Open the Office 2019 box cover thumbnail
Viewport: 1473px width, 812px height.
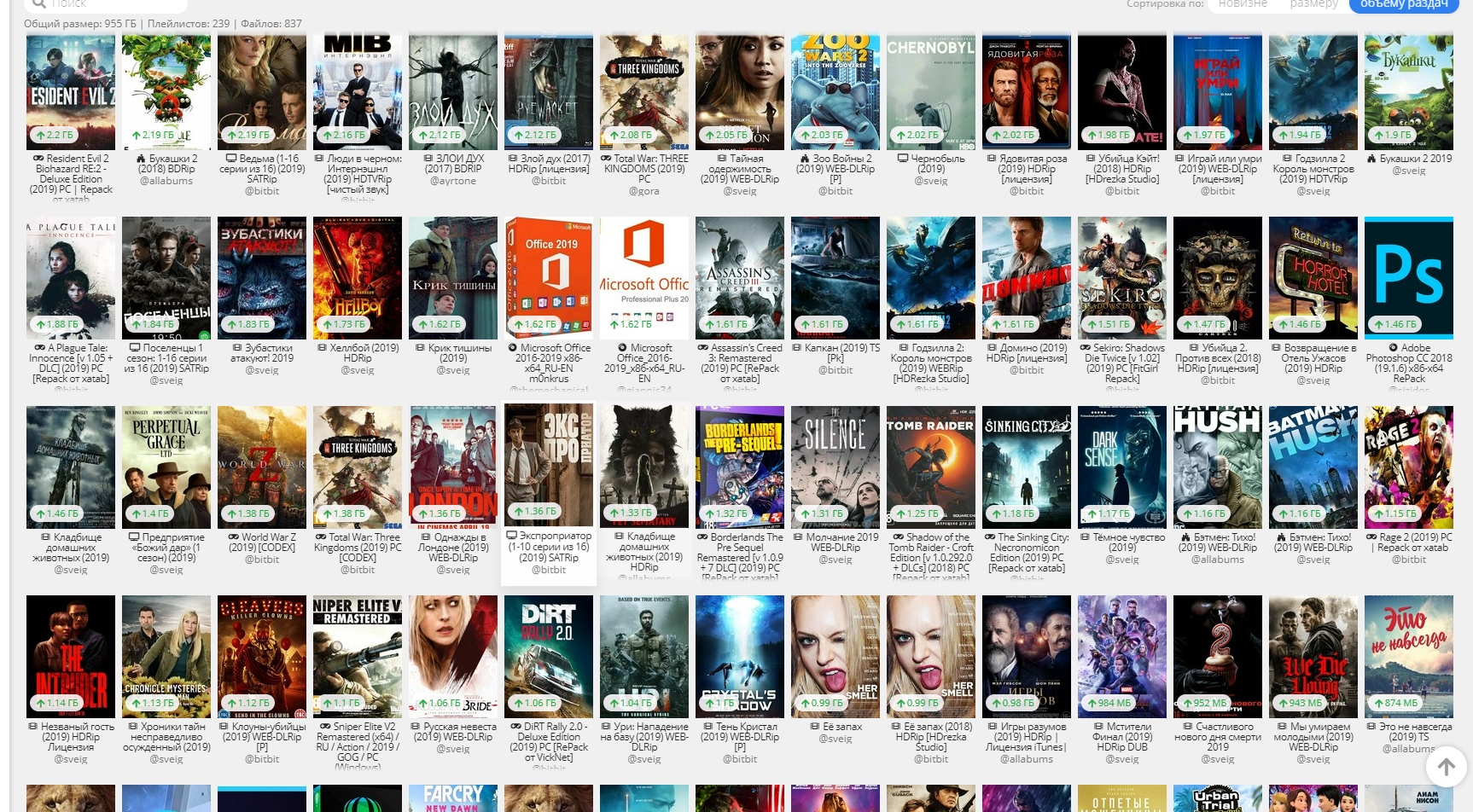point(549,278)
